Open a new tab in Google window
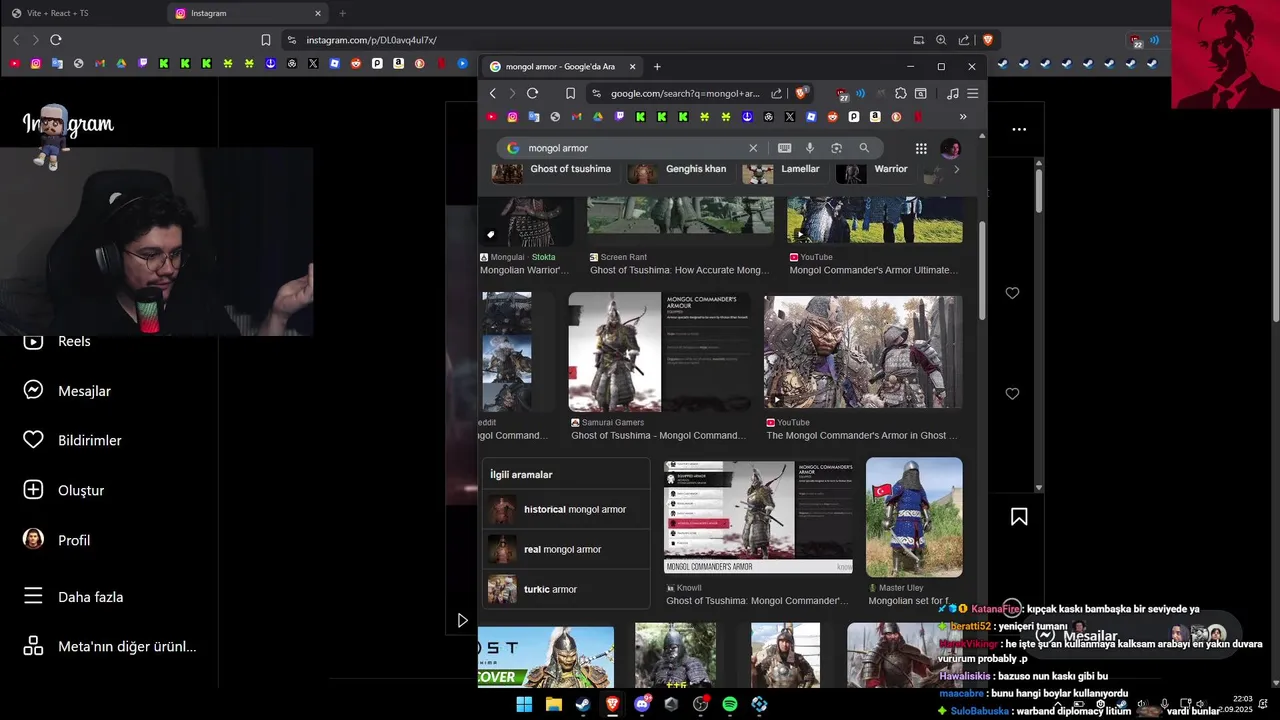 (657, 67)
